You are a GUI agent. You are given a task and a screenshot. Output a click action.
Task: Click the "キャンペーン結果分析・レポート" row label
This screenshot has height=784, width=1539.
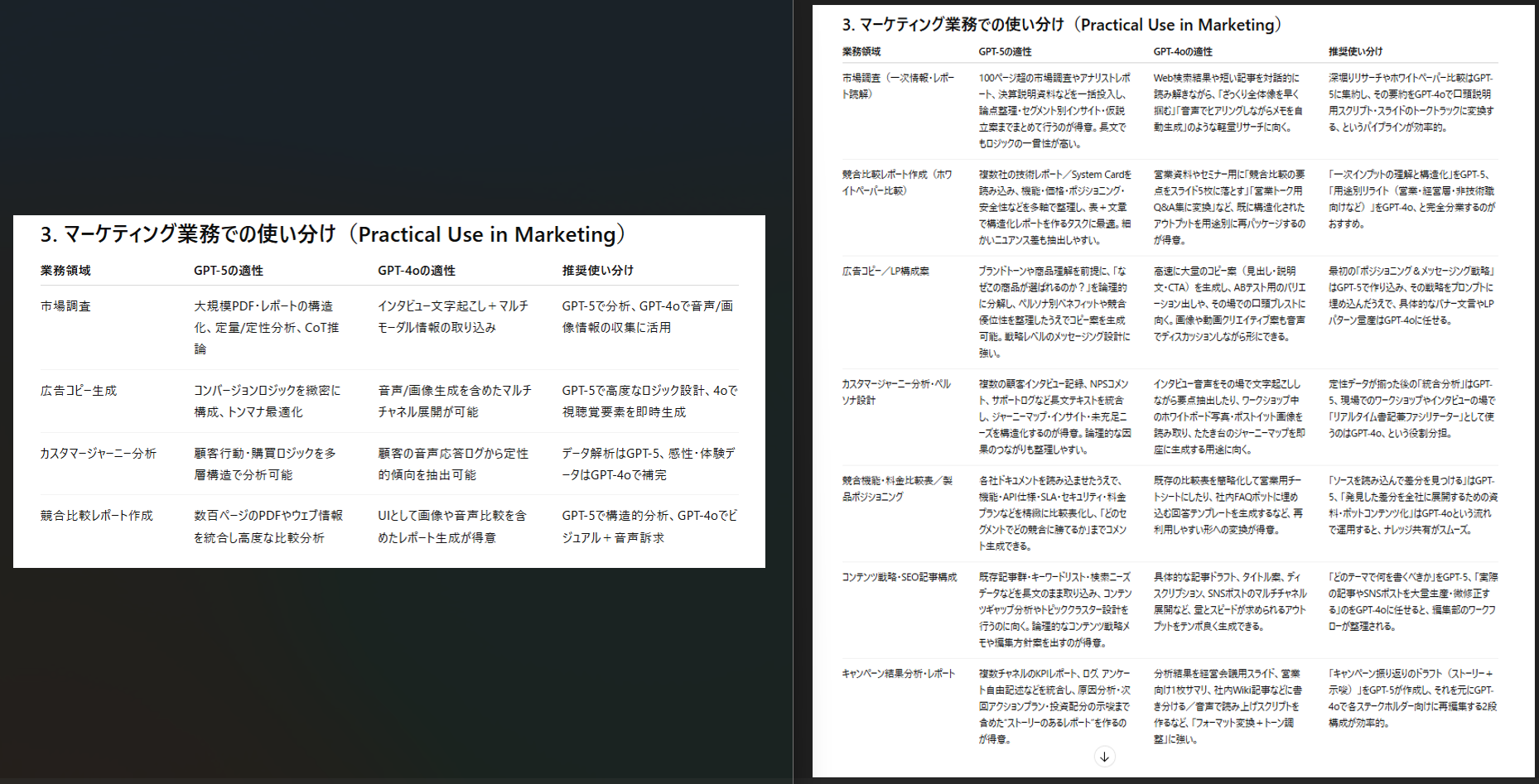899,674
